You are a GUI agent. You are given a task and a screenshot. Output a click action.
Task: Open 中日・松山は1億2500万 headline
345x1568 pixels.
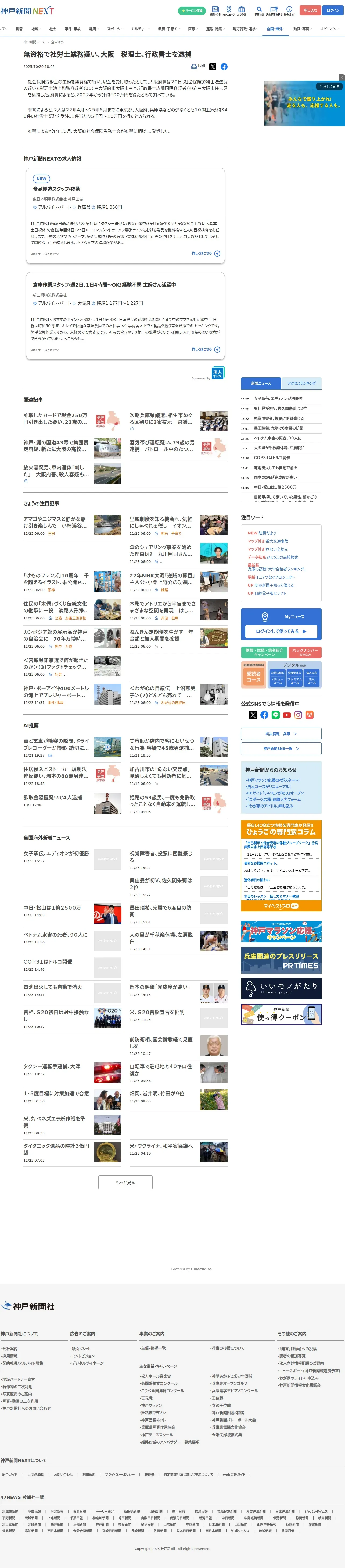(x=52, y=907)
